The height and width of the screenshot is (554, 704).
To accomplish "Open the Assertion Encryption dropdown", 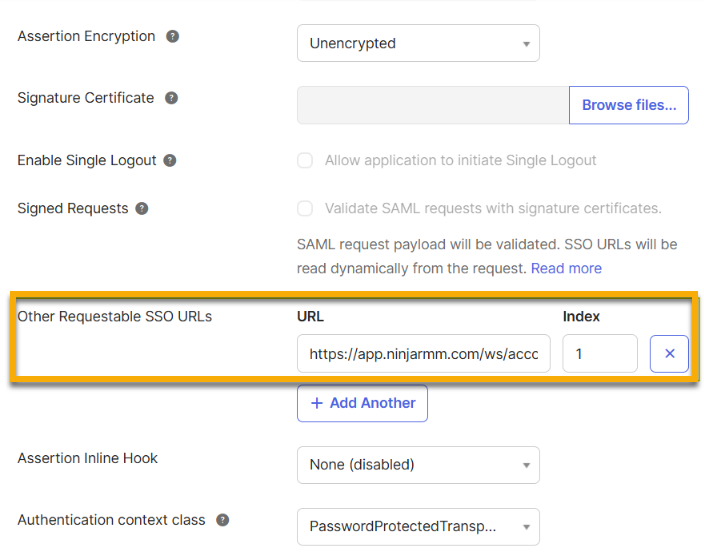I will tap(418, 43).
